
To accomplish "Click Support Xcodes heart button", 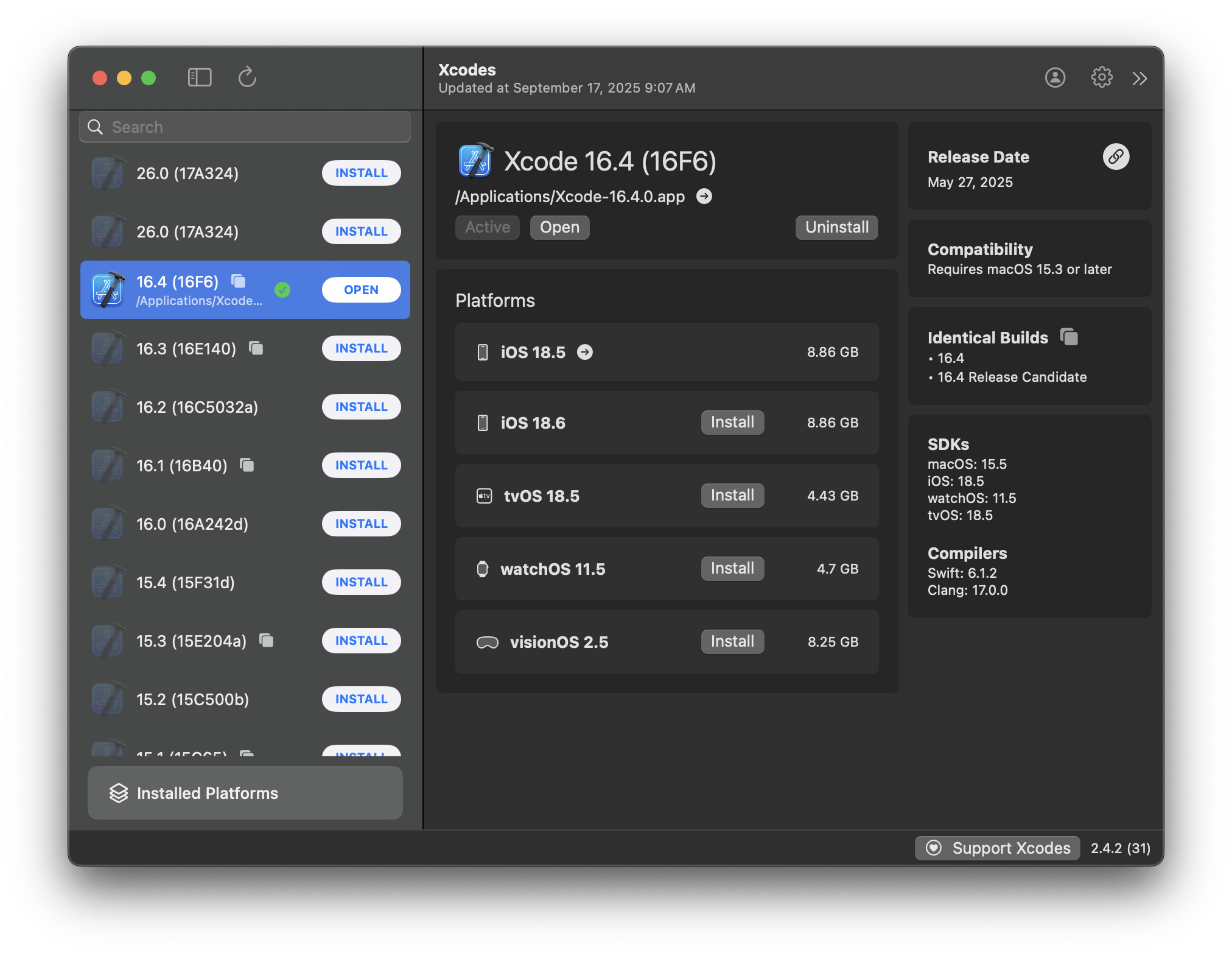I will point(997,848).
